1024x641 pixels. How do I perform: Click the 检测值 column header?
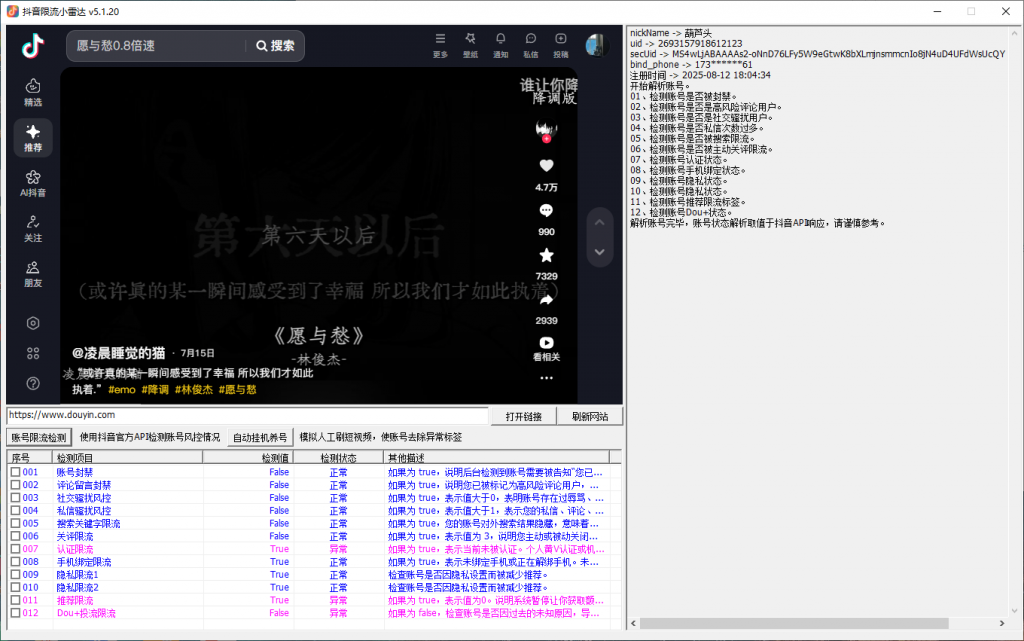tap(248, 458)
